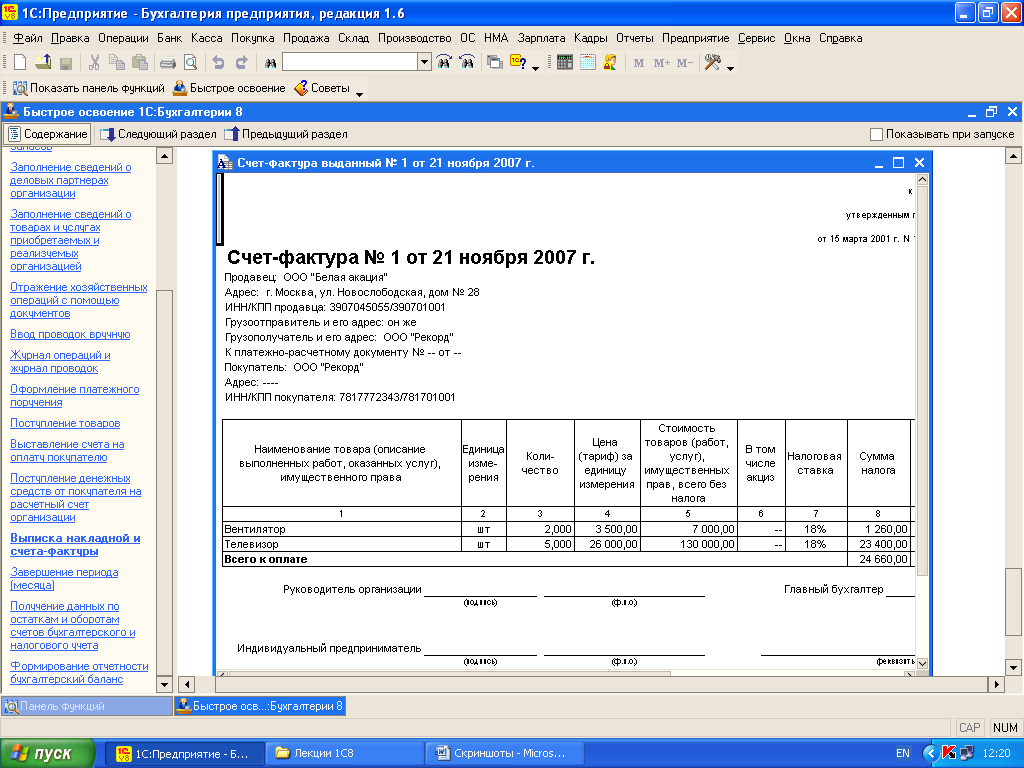Open the Calendar toolbar icon
The image size is (1024, 768).
[588, 63]
